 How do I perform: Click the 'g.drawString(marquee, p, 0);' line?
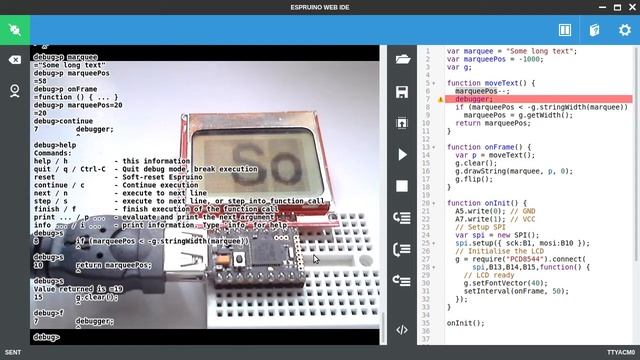(514, 171)
